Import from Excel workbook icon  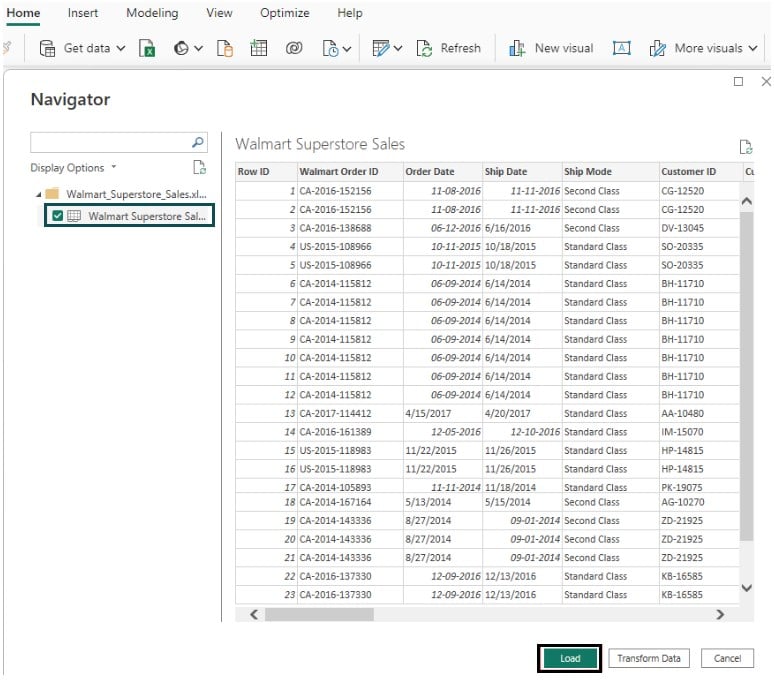point(147,48)
